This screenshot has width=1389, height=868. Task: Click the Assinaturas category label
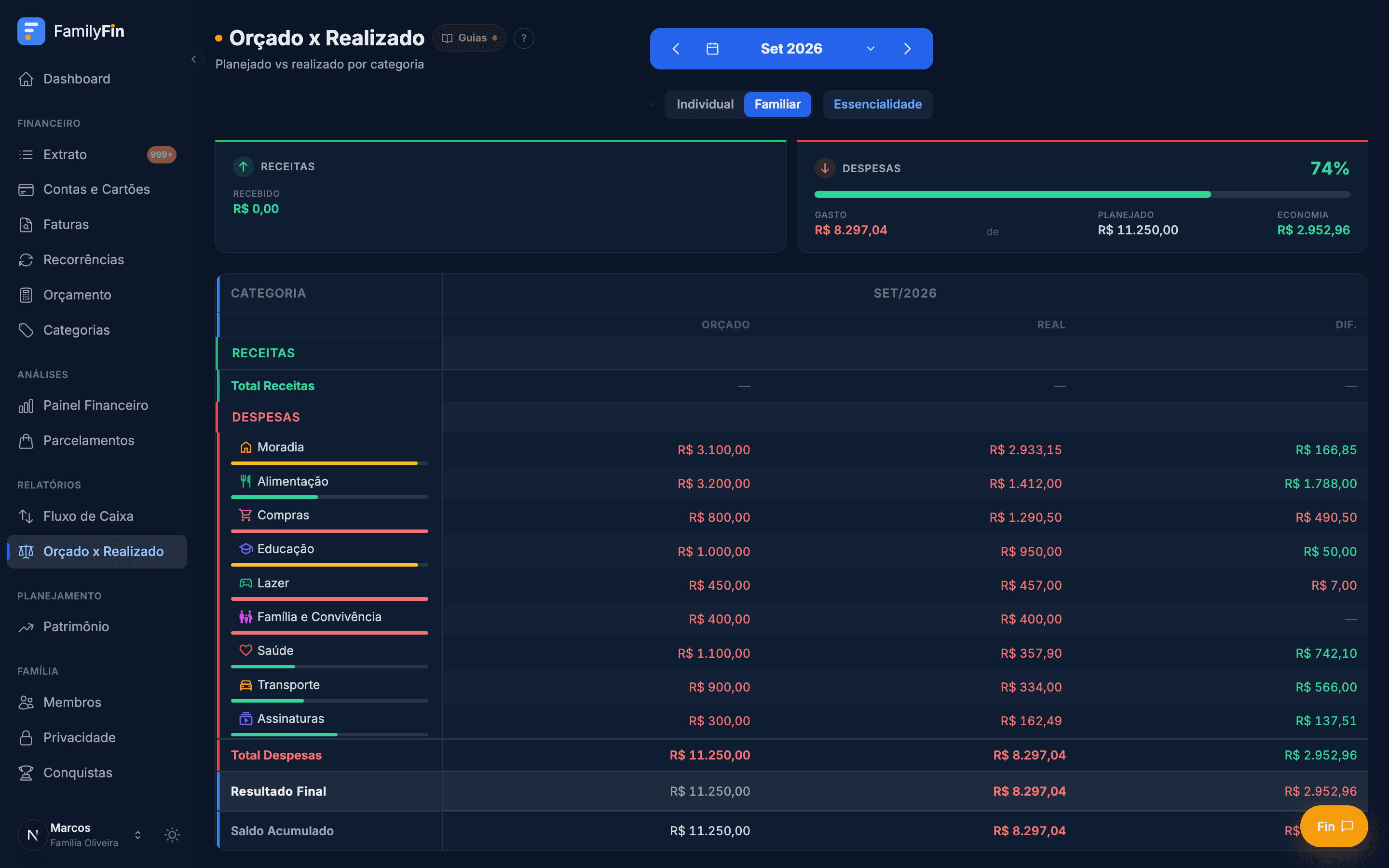tap(290, 719)
